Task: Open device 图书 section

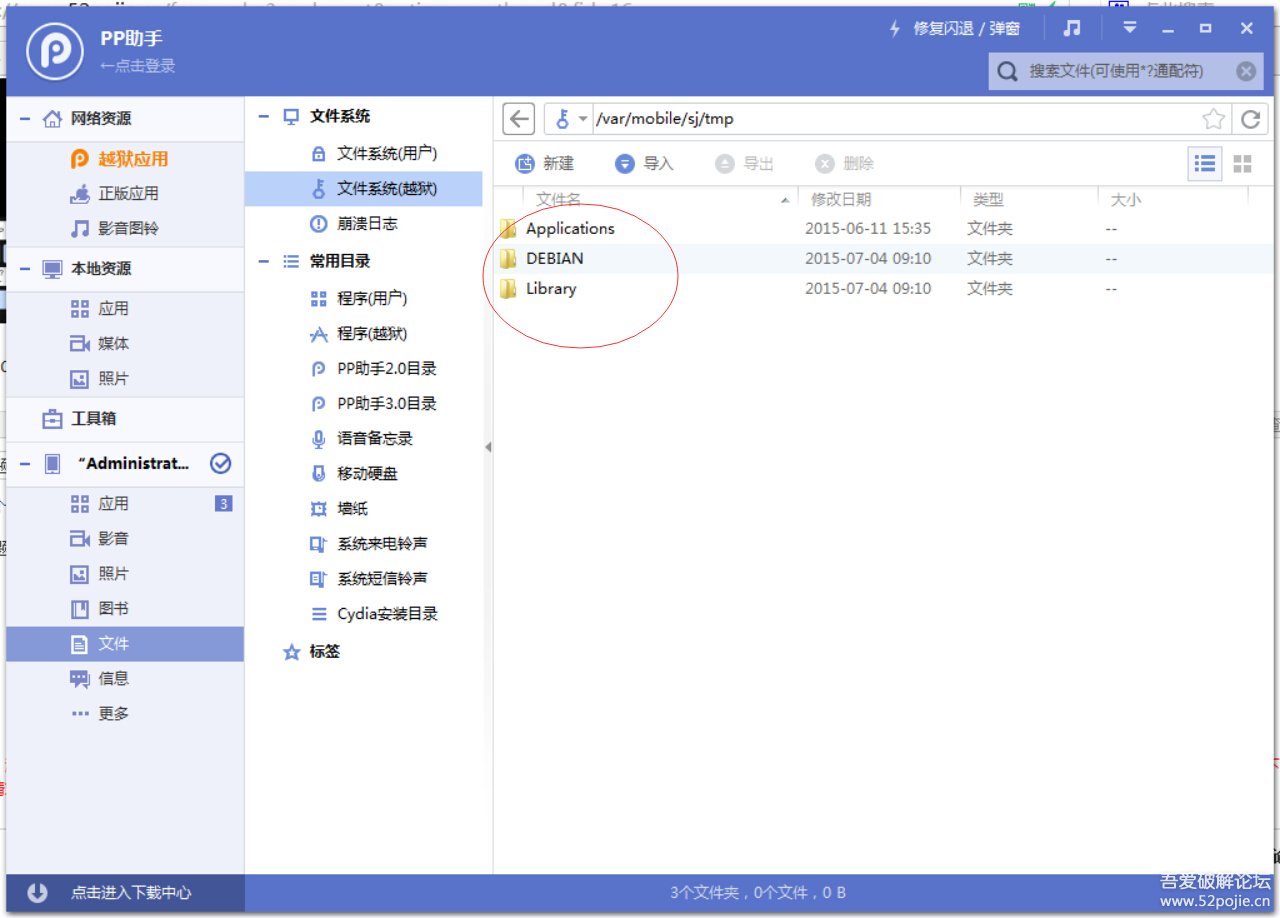Action: [125, 609]
